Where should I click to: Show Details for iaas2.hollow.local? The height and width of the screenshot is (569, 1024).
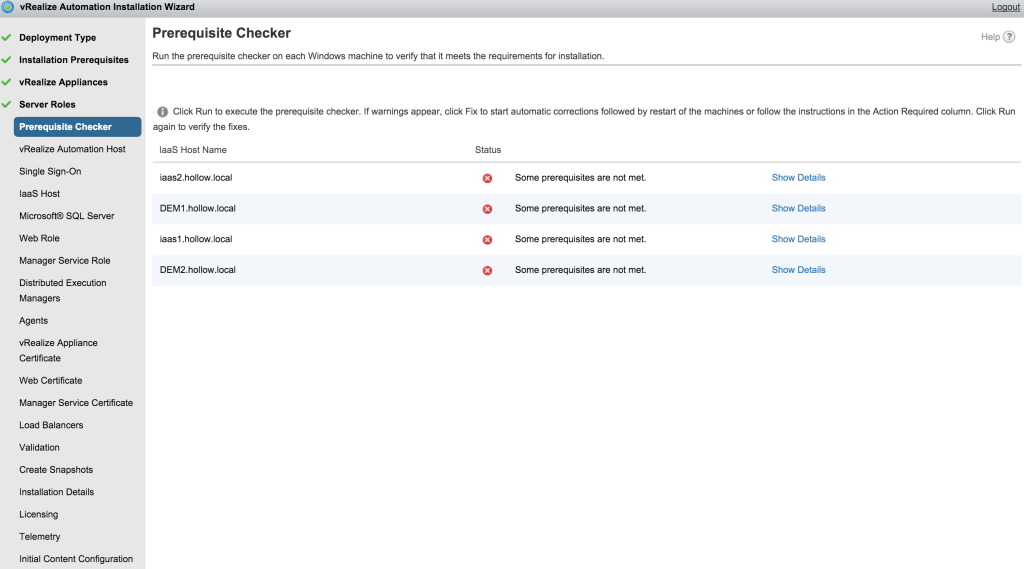pyautogui.click(x=798, y=178)
